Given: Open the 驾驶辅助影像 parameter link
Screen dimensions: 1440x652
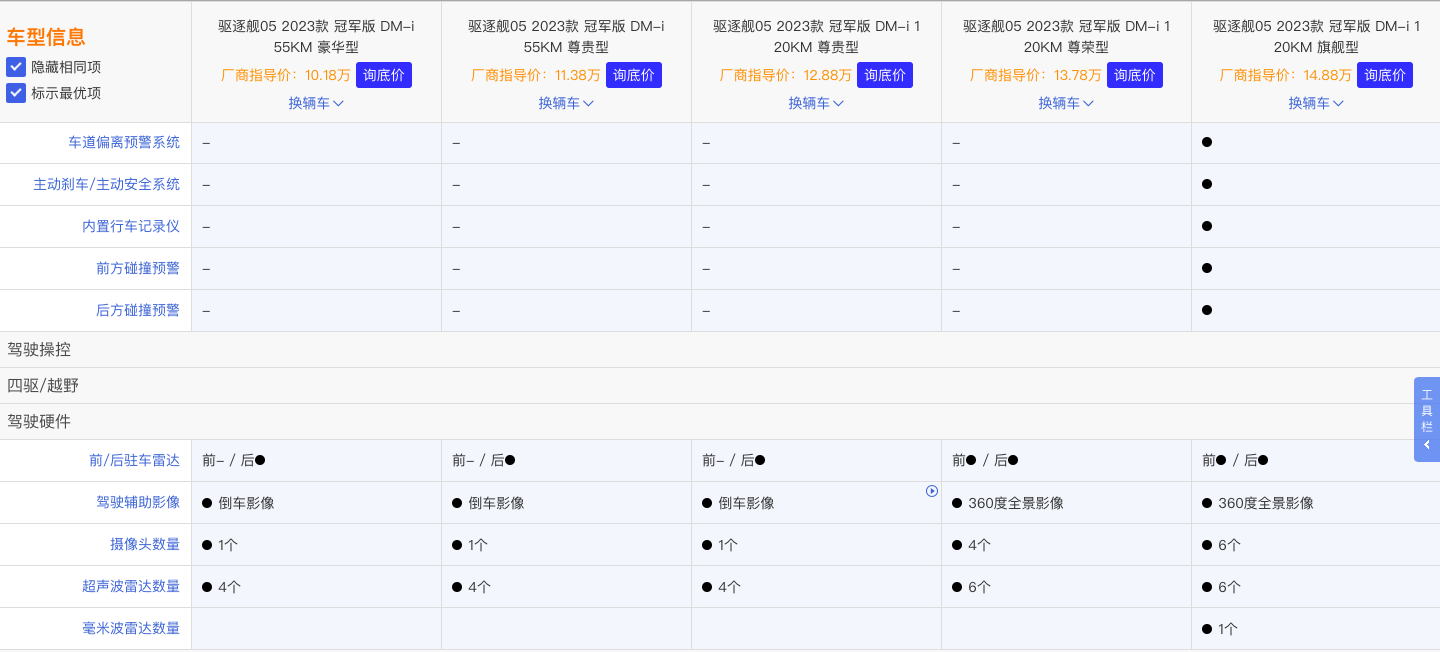Looking at the screenshot, I should point(138,503).
